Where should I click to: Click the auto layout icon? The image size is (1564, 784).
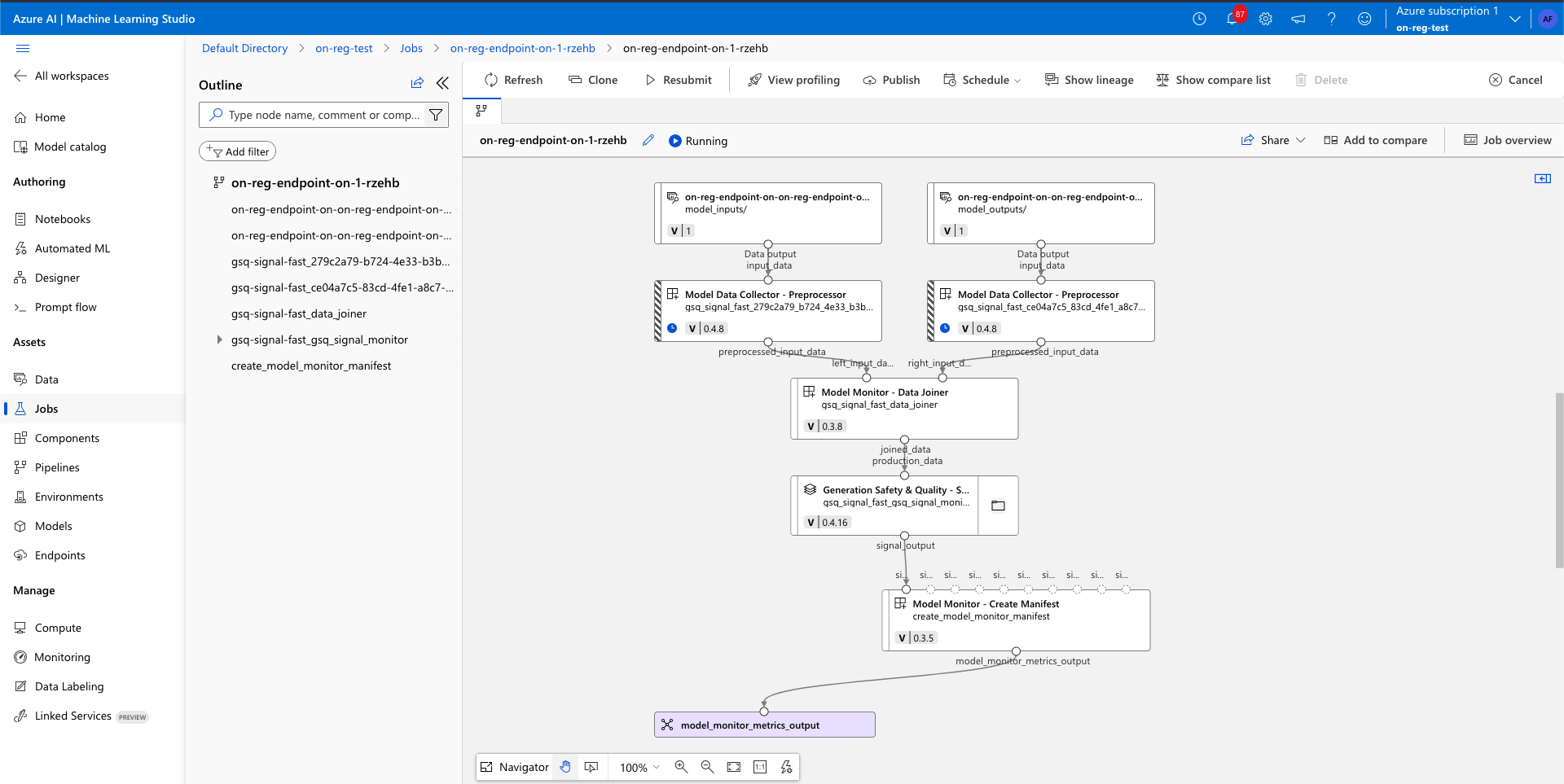(786, 767)
